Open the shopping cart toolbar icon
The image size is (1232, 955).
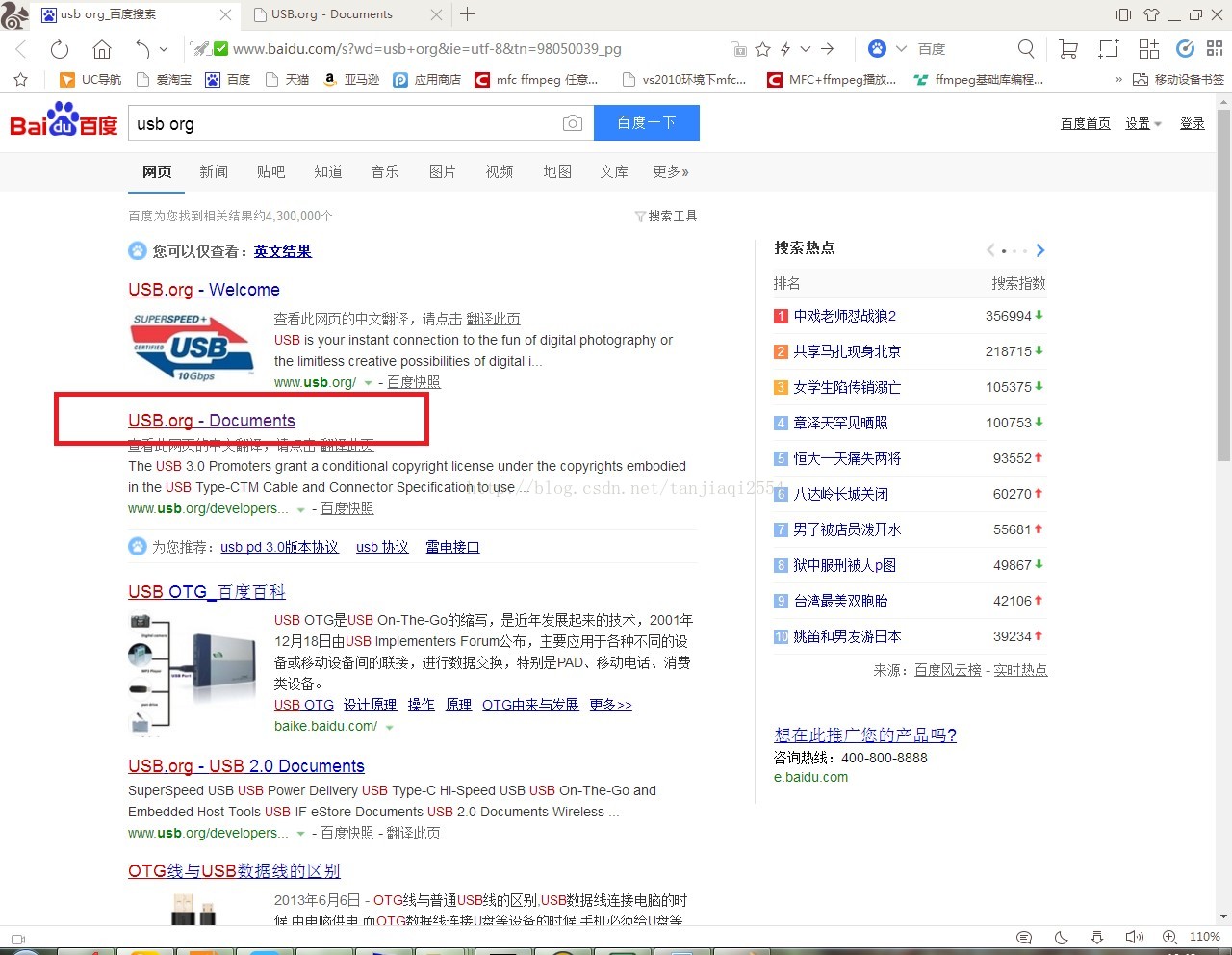[x=1067, y=49]
